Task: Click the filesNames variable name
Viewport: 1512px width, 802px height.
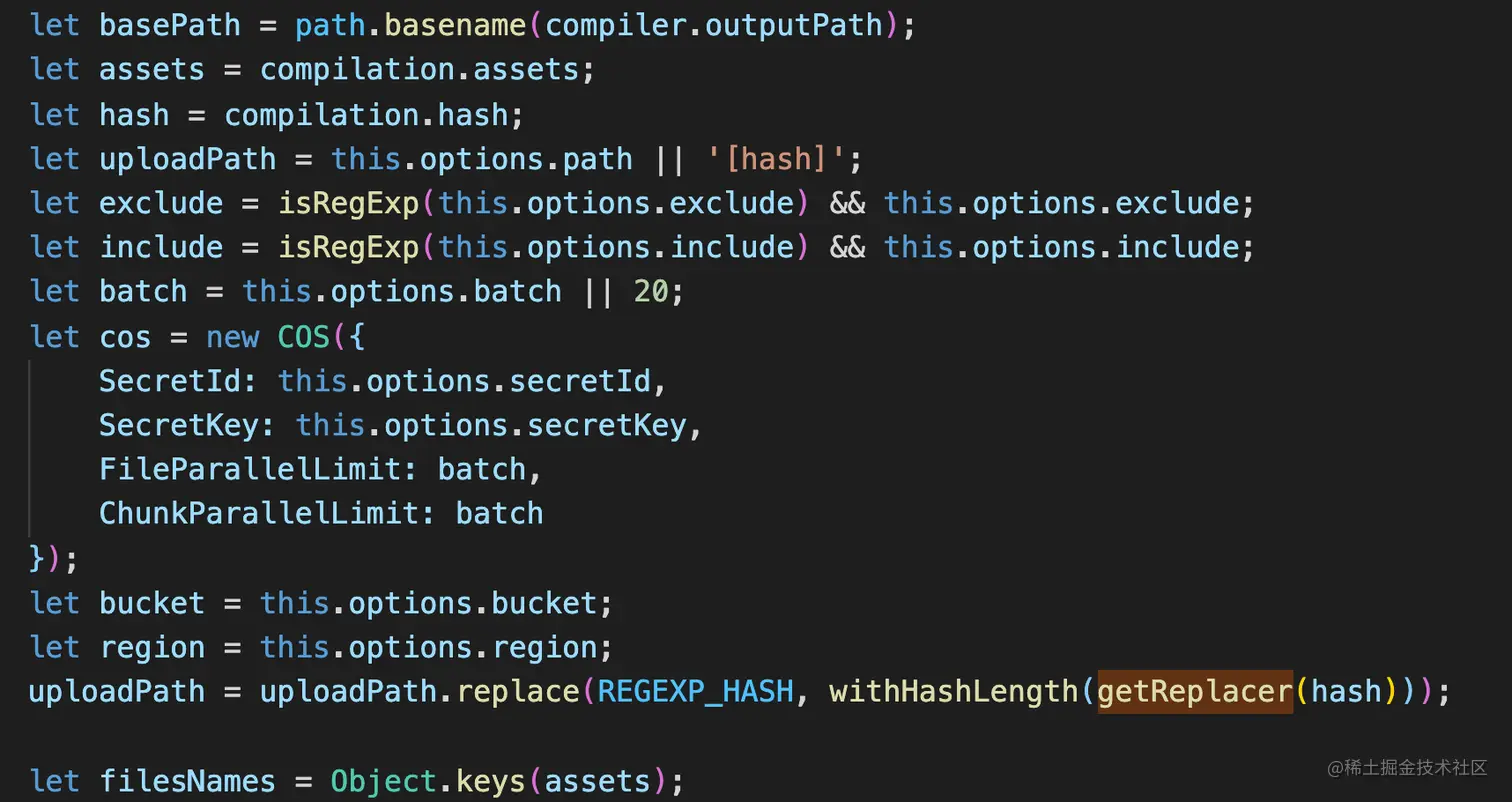Action: [x=187, y=780]
